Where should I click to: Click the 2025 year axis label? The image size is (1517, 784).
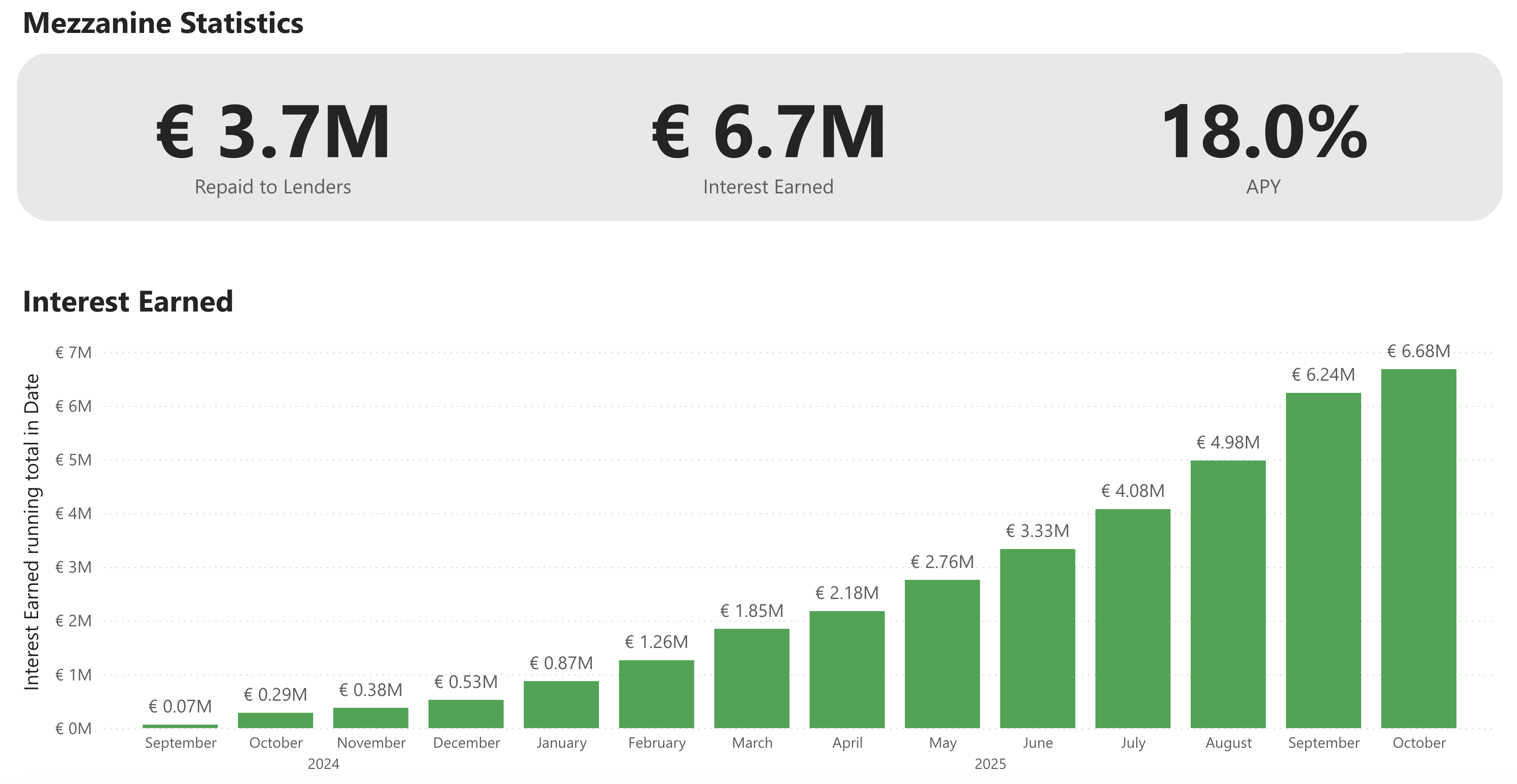click(x=990, y=764)
